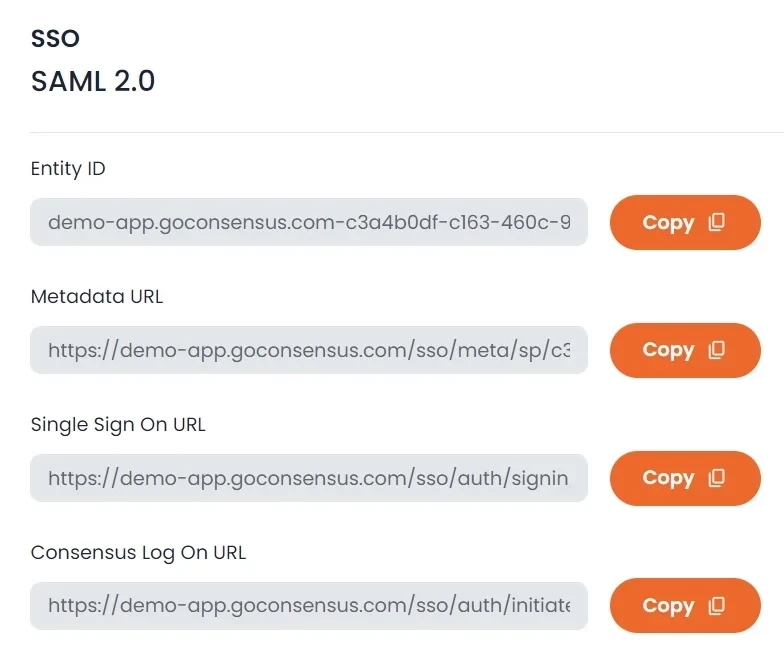Screen dimensions: 784x657
Task: Click the Single Sign On URL label
Action: 118,425
